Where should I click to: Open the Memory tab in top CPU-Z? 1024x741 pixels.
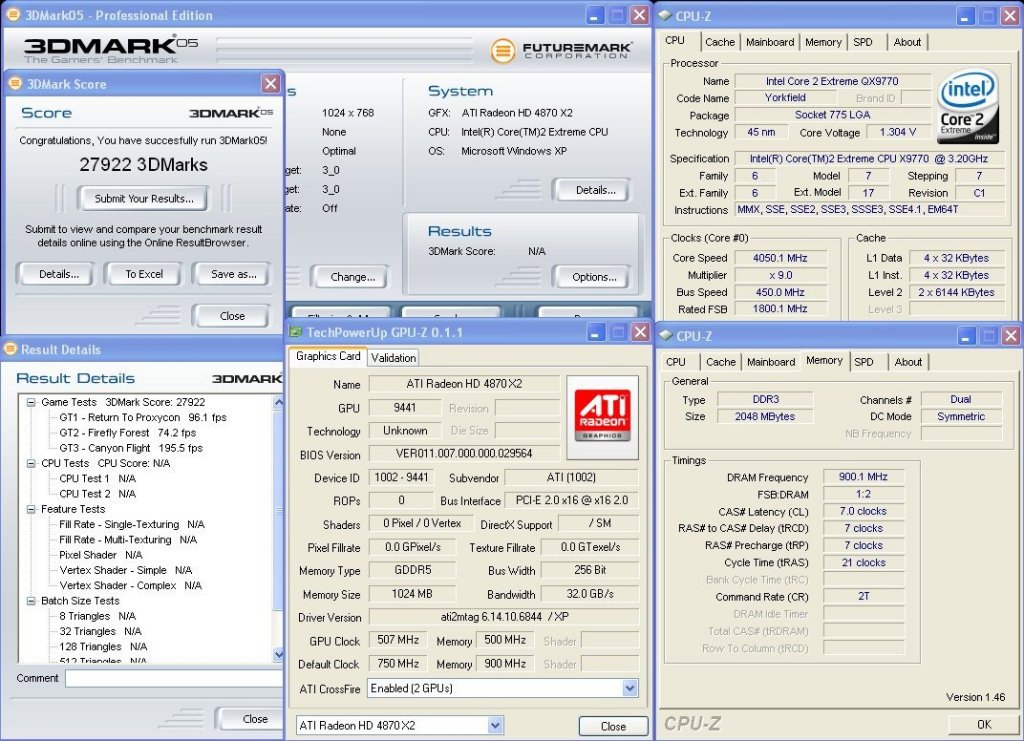(x=823, y=42)
